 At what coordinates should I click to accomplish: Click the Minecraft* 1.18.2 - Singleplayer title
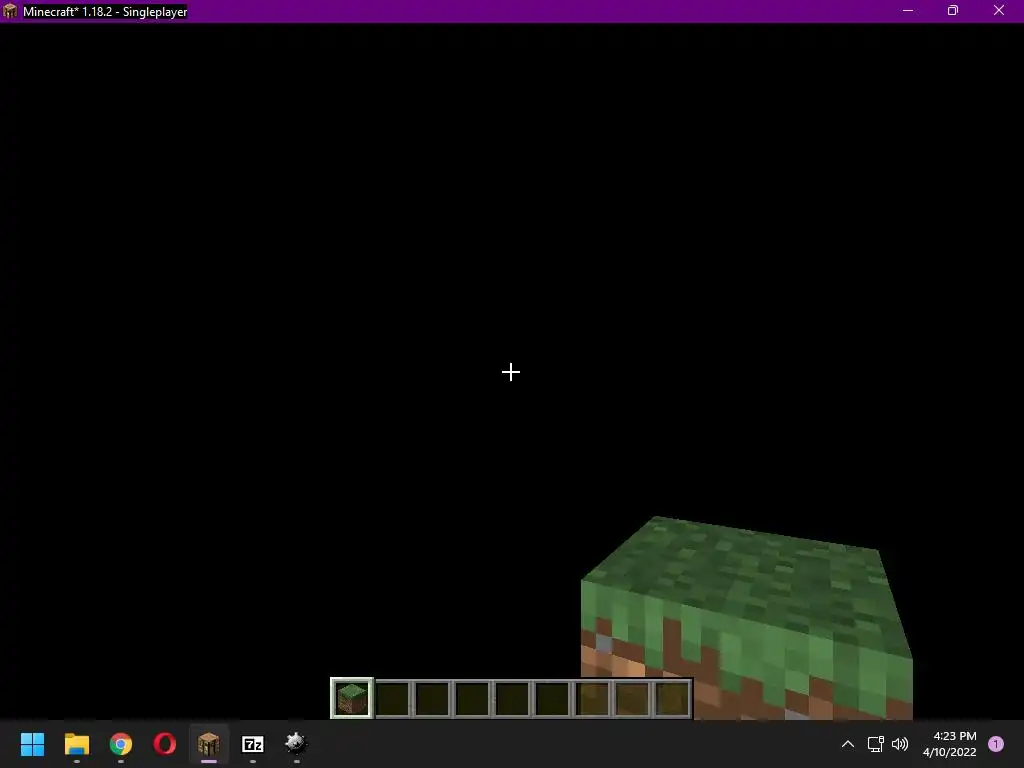(x=105, y=12)
